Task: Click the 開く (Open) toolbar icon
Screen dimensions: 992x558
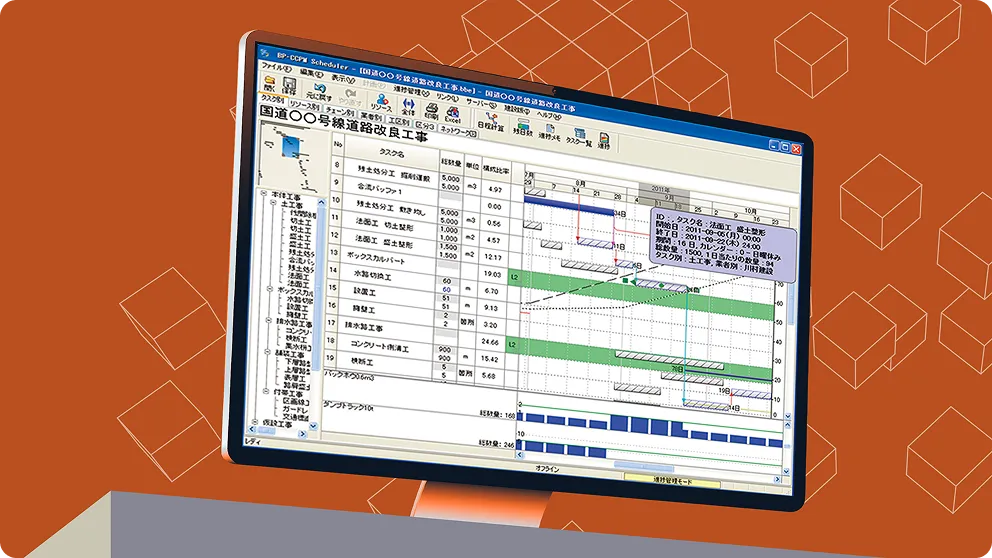Action: point(269,84)
